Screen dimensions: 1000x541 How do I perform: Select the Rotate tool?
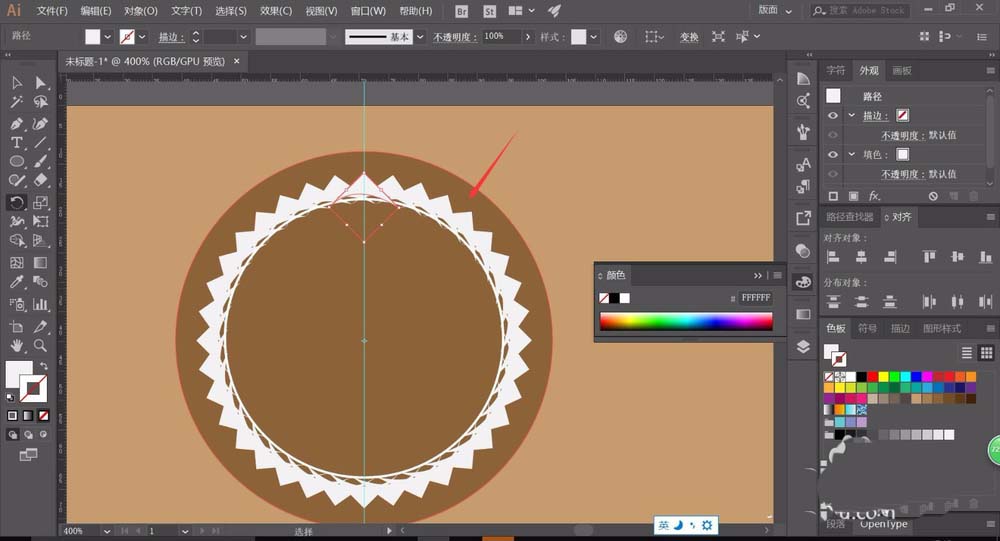click(x=17, y=203)
